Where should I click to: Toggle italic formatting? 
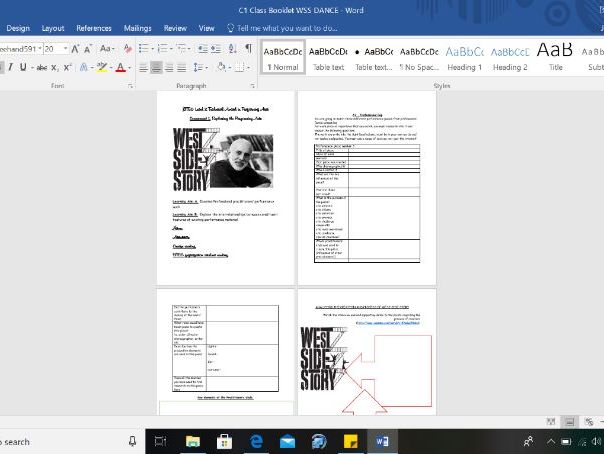click(x=10, y=67)
